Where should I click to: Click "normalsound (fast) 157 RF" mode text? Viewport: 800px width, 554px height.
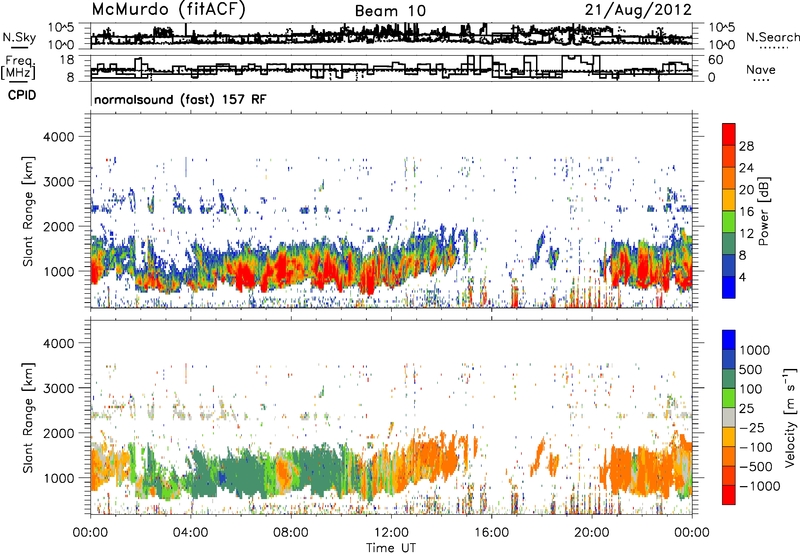point(180,99)
